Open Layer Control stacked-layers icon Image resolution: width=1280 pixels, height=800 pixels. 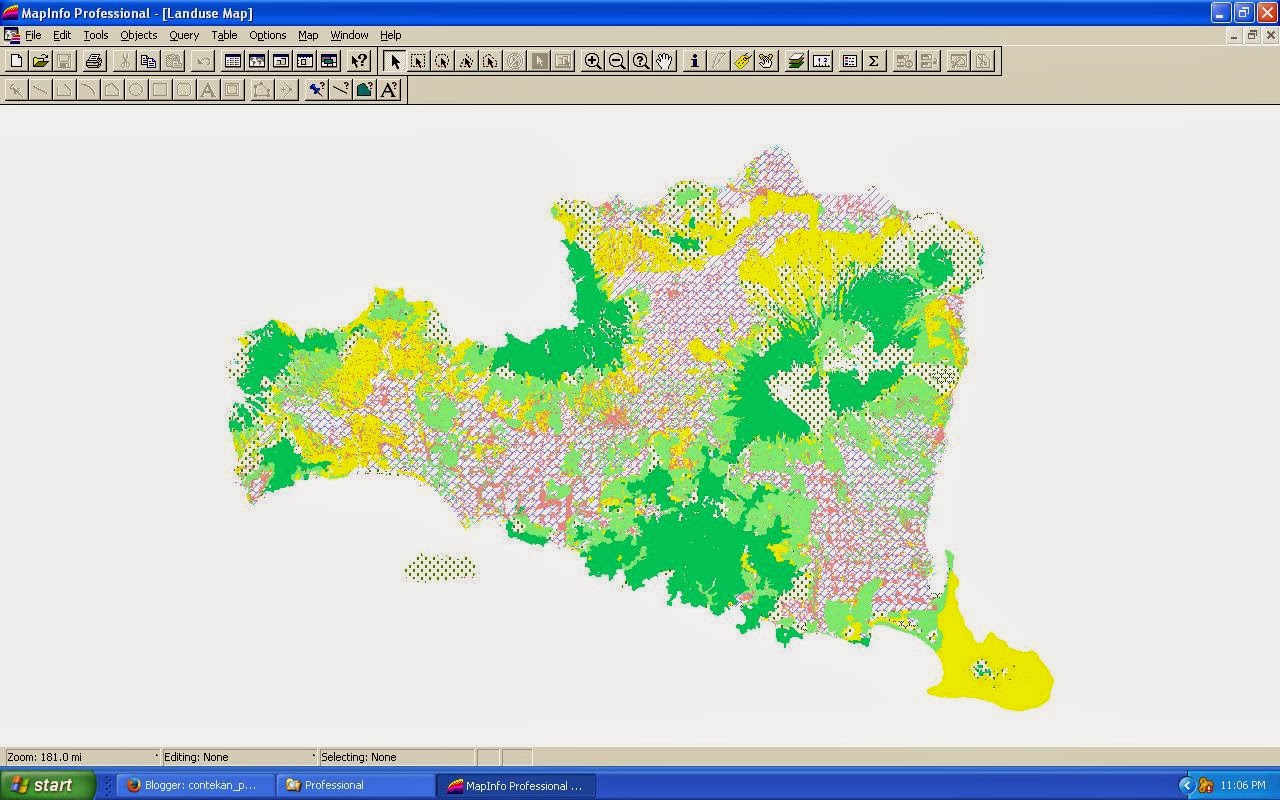coord(796,61)
